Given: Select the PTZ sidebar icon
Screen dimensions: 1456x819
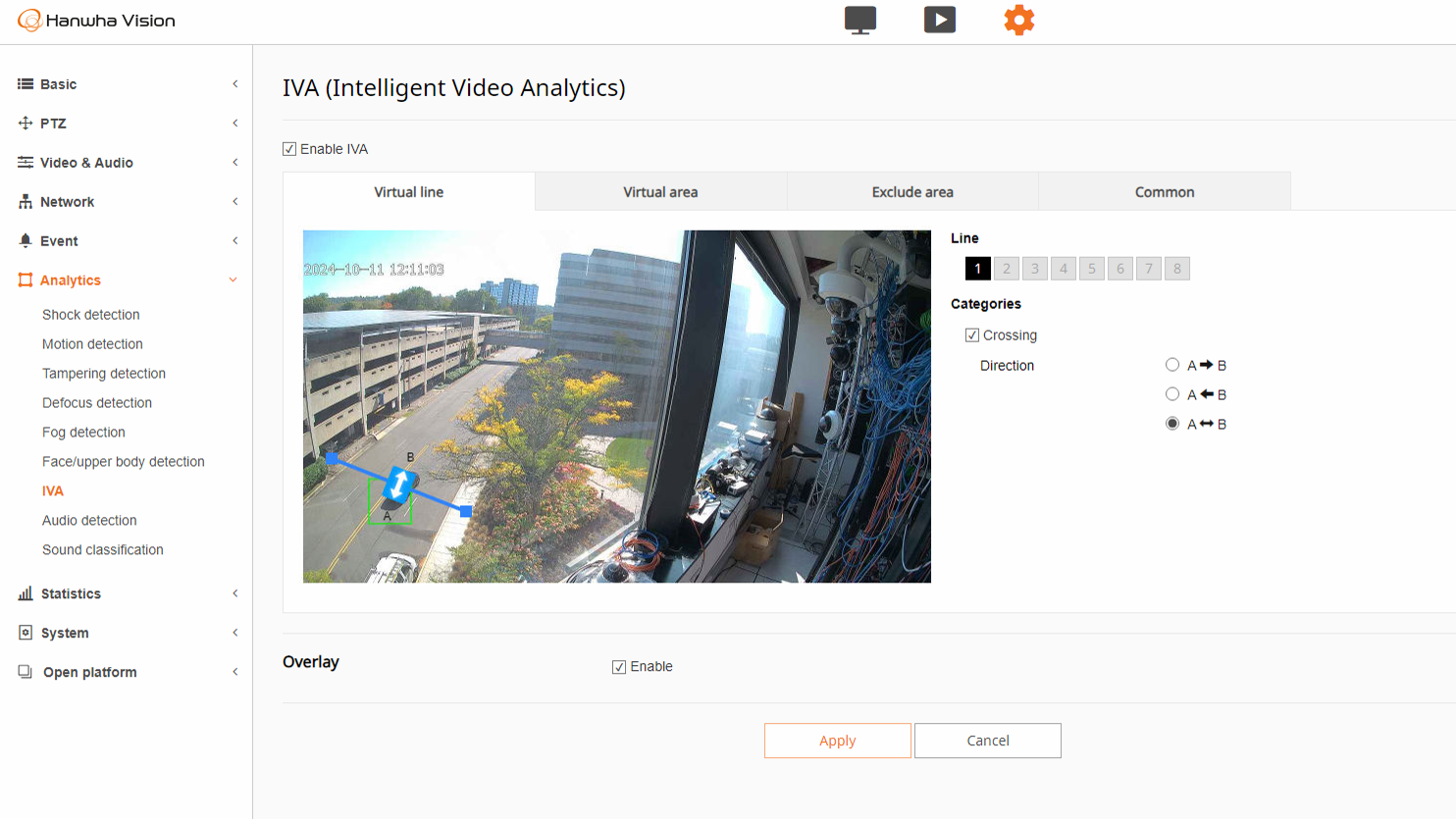Looking at the screenshot, I should click(x=25, y=123).
